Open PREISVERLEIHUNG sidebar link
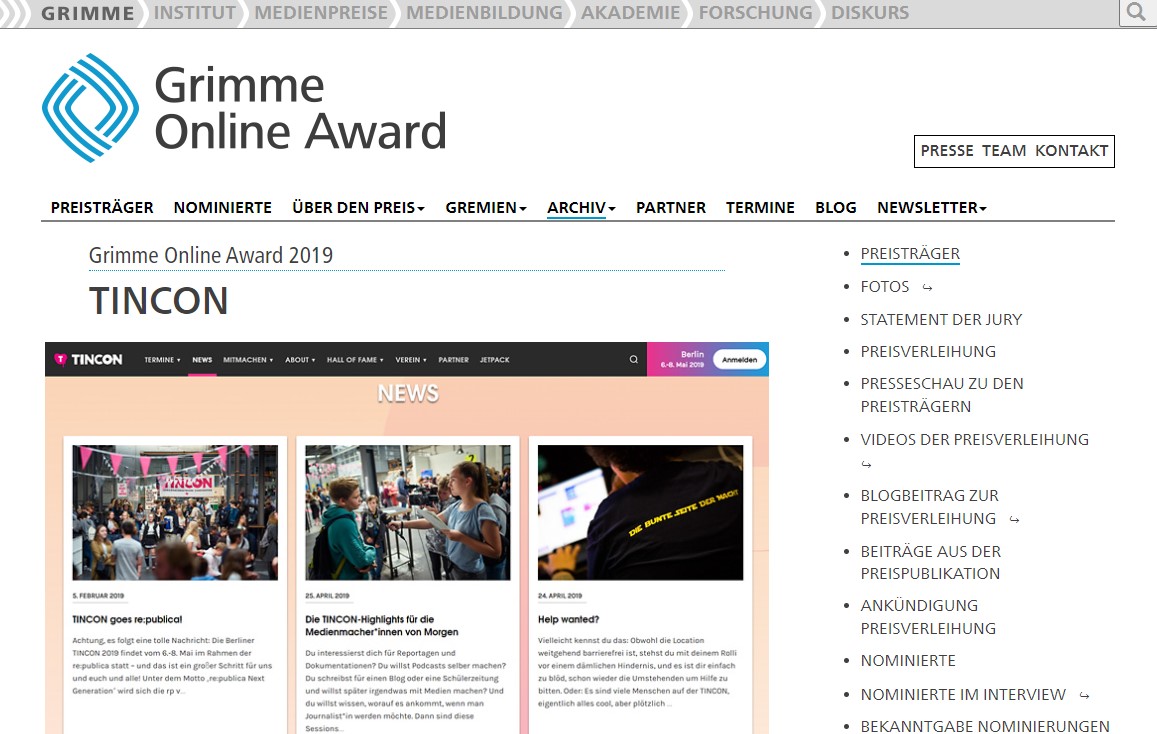Viewport: 1157px width, 734px height. 928,352
